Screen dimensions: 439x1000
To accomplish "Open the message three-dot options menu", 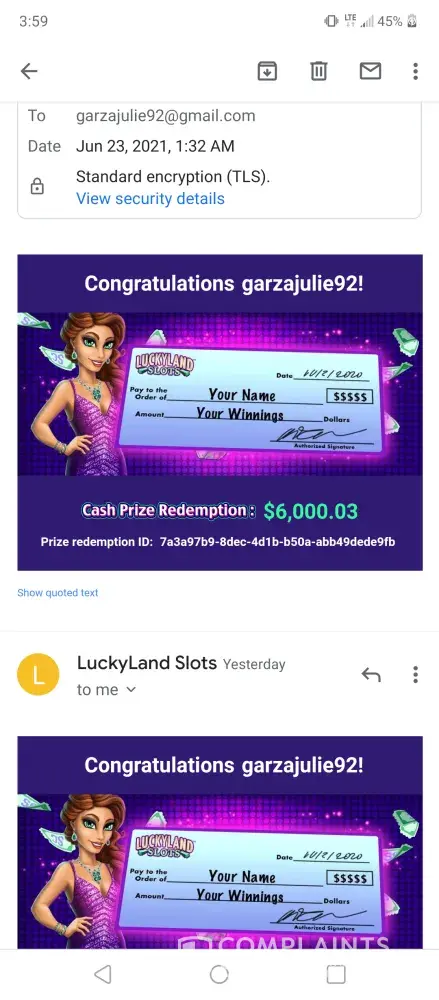I will tap(415, 674).
